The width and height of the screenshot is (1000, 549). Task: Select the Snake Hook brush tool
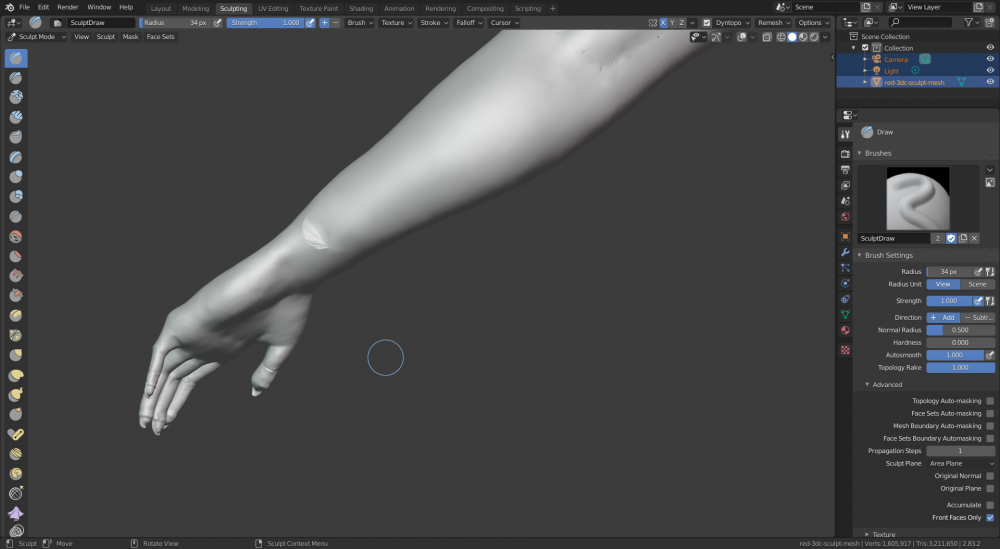pyautogui.click(x=16, y=394)
